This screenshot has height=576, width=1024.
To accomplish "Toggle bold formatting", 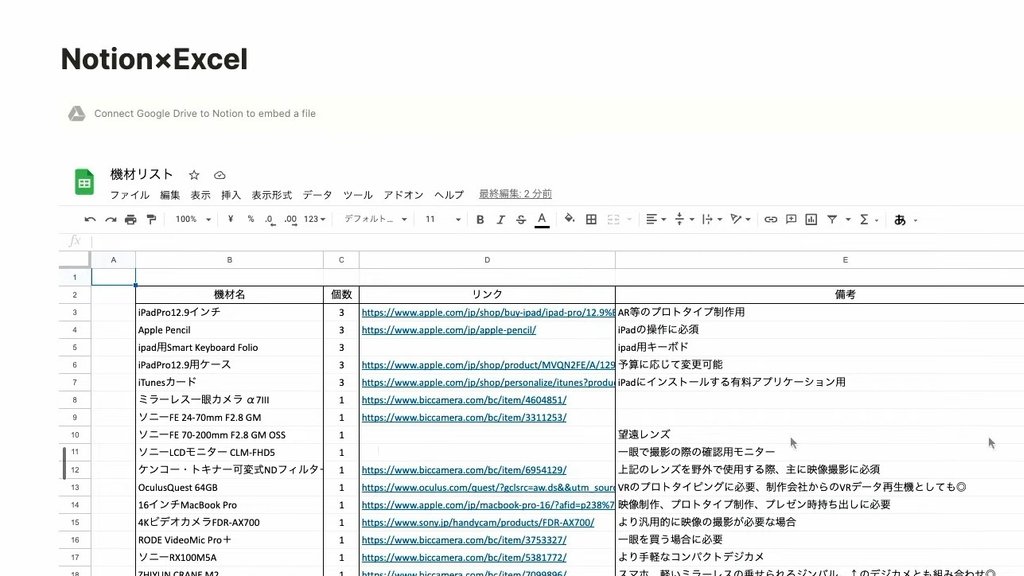I will click(480, 219).
